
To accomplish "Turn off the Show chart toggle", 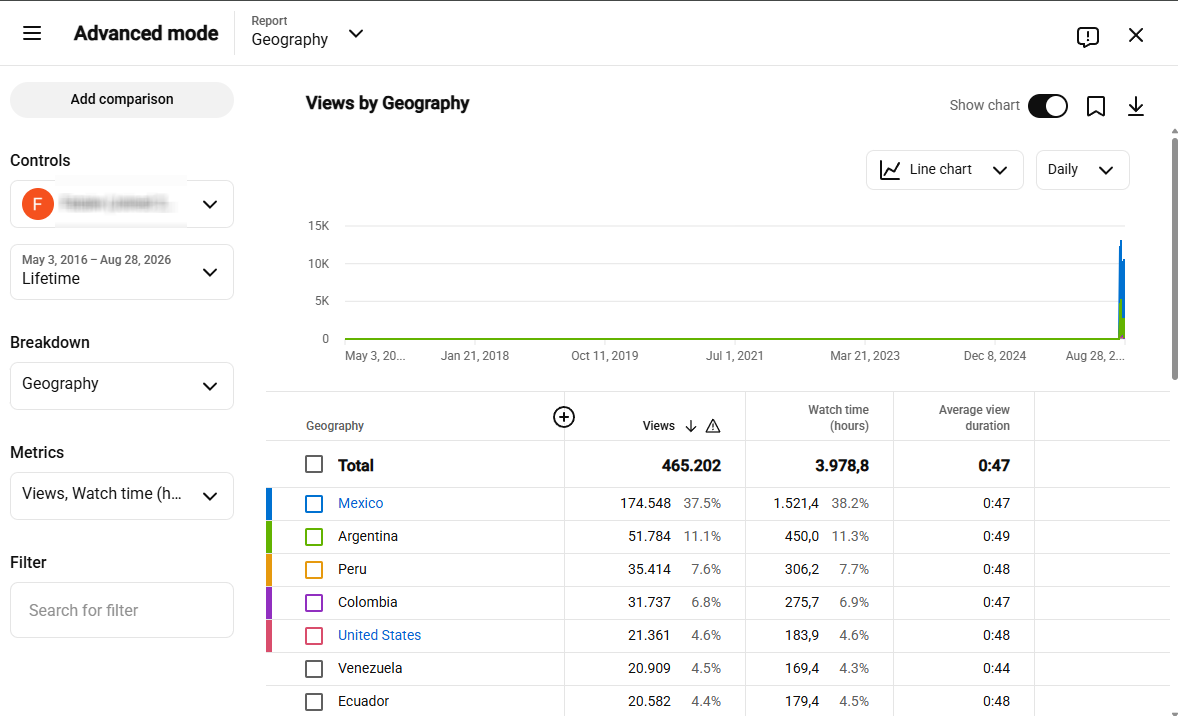I will (1047, 106).
